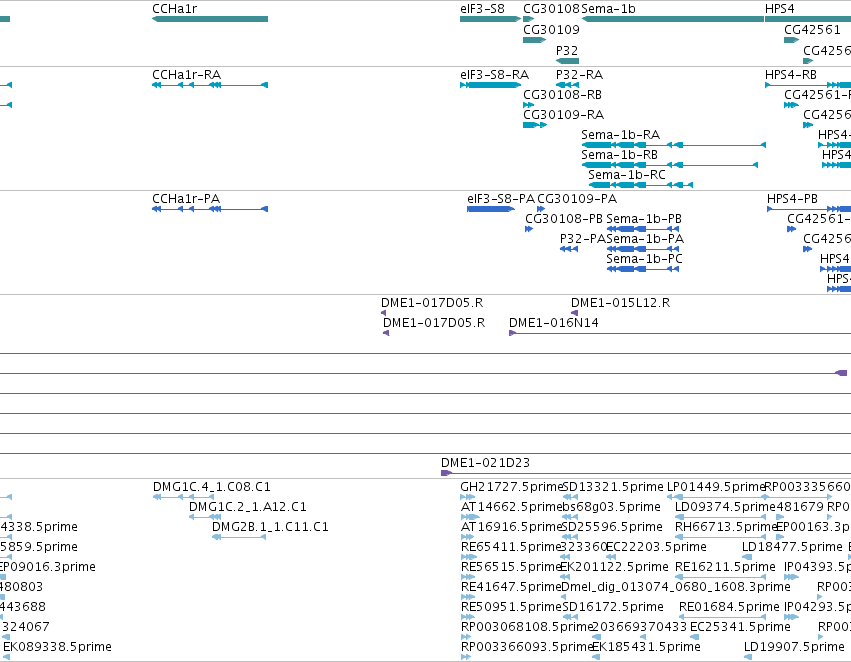
Task: Open EST LD18477.5prime
Action: point(747,557)
